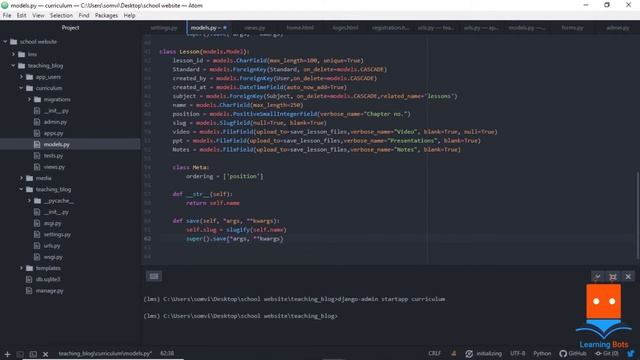Click the editor vertical scrollbar
The height and width of the screenshot is (360, 640).
pyautogui.click(x=638, y=216)
